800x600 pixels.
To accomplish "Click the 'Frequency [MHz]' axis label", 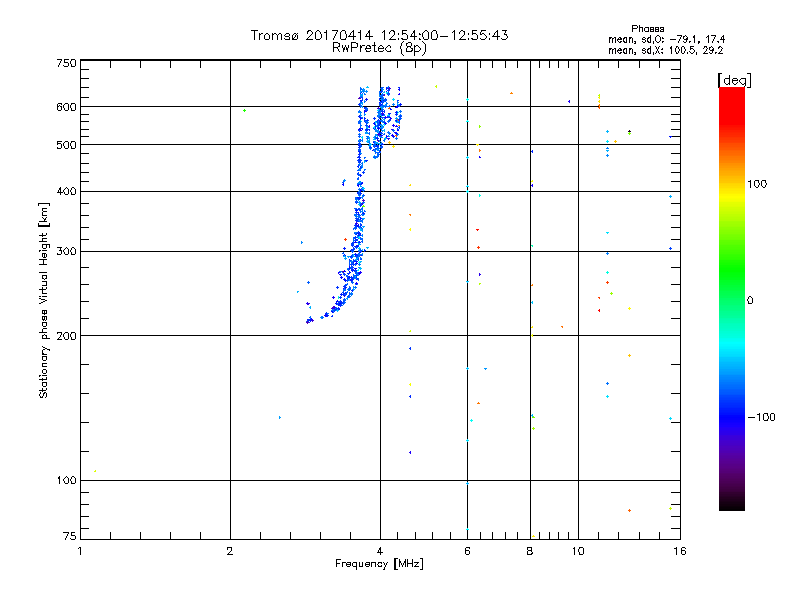I will tap(379, 564).
